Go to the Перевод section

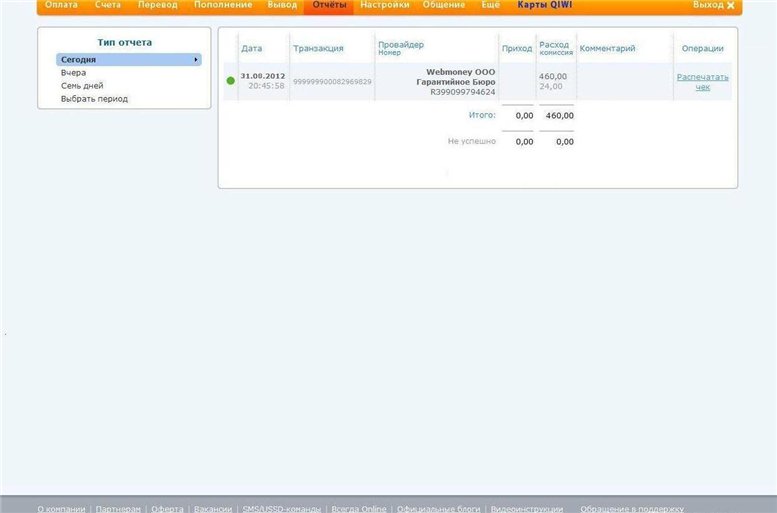157,5
